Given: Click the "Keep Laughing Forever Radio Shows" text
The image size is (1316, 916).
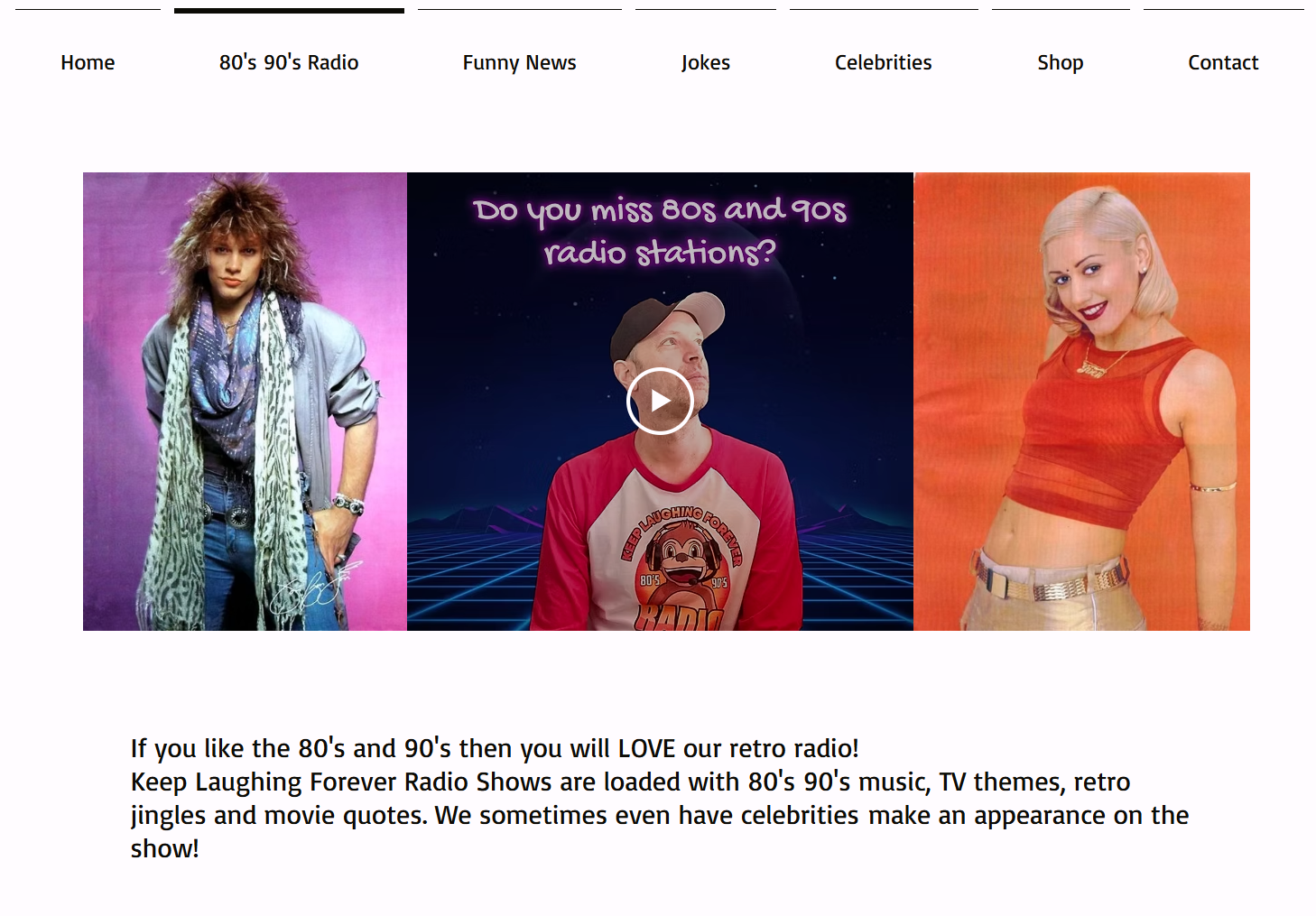Looking at the screenshot, I should point(341,782).
